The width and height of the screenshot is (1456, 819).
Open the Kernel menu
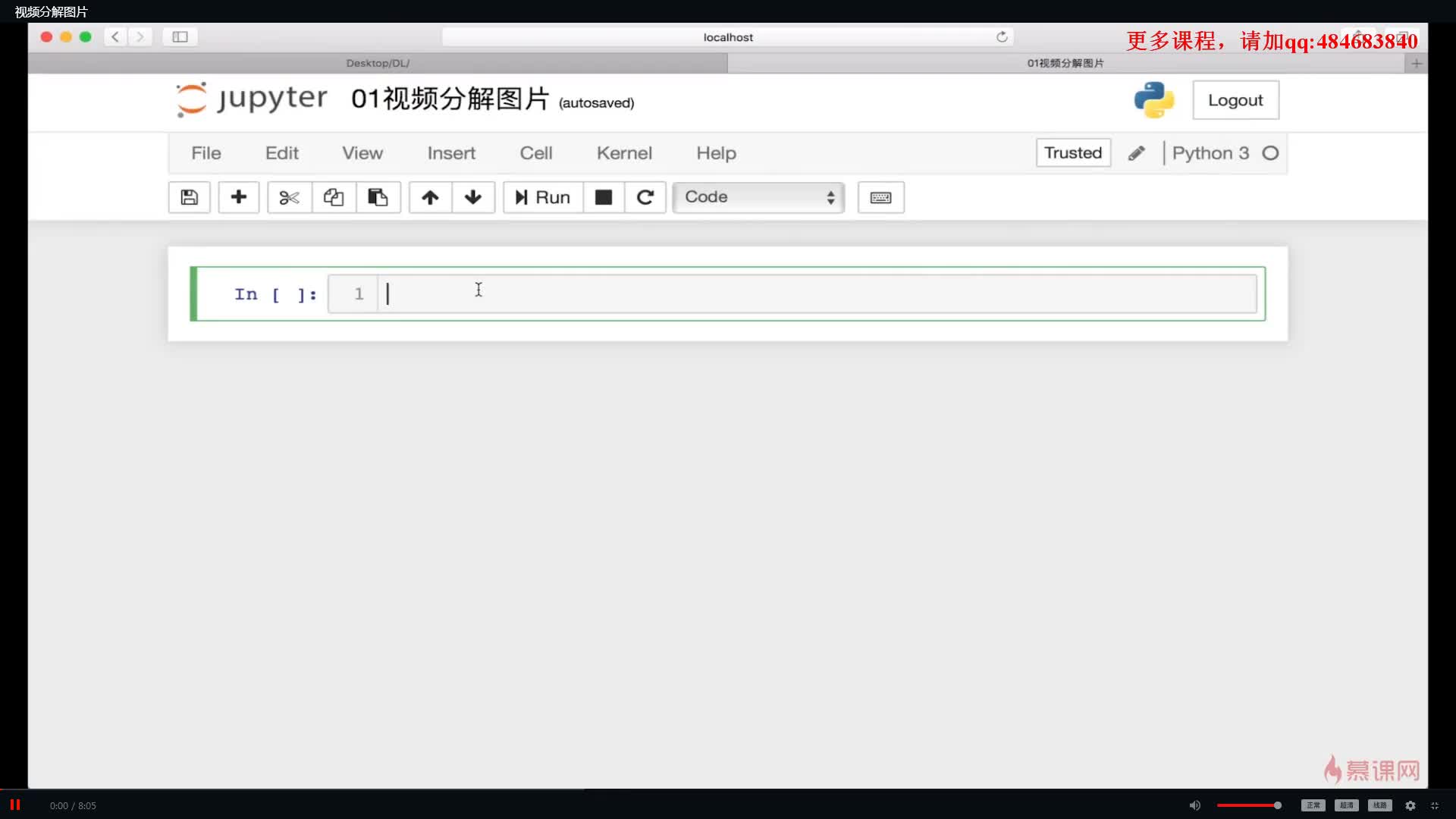click(624, 152)
